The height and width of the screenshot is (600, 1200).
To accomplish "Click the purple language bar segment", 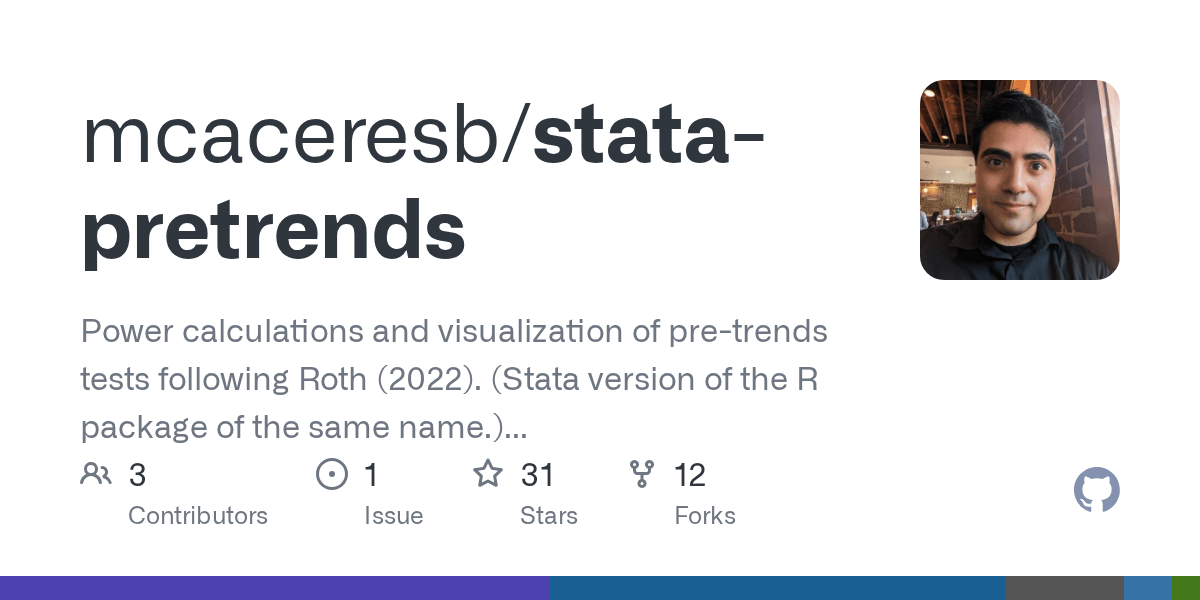I will (x=275, y=588).
